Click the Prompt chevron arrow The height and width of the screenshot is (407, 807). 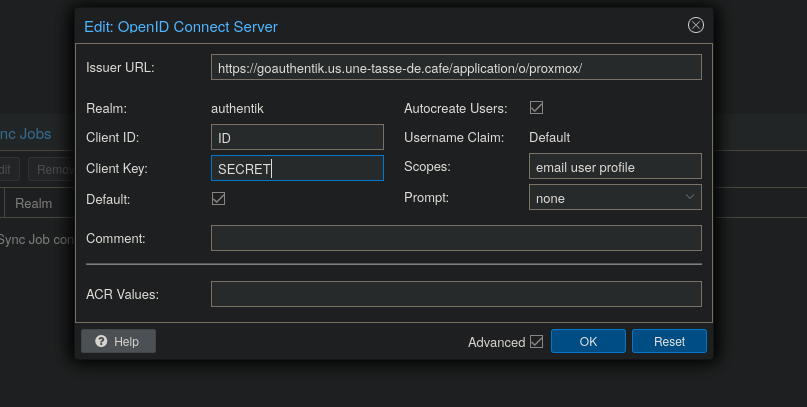pos(690,197)
